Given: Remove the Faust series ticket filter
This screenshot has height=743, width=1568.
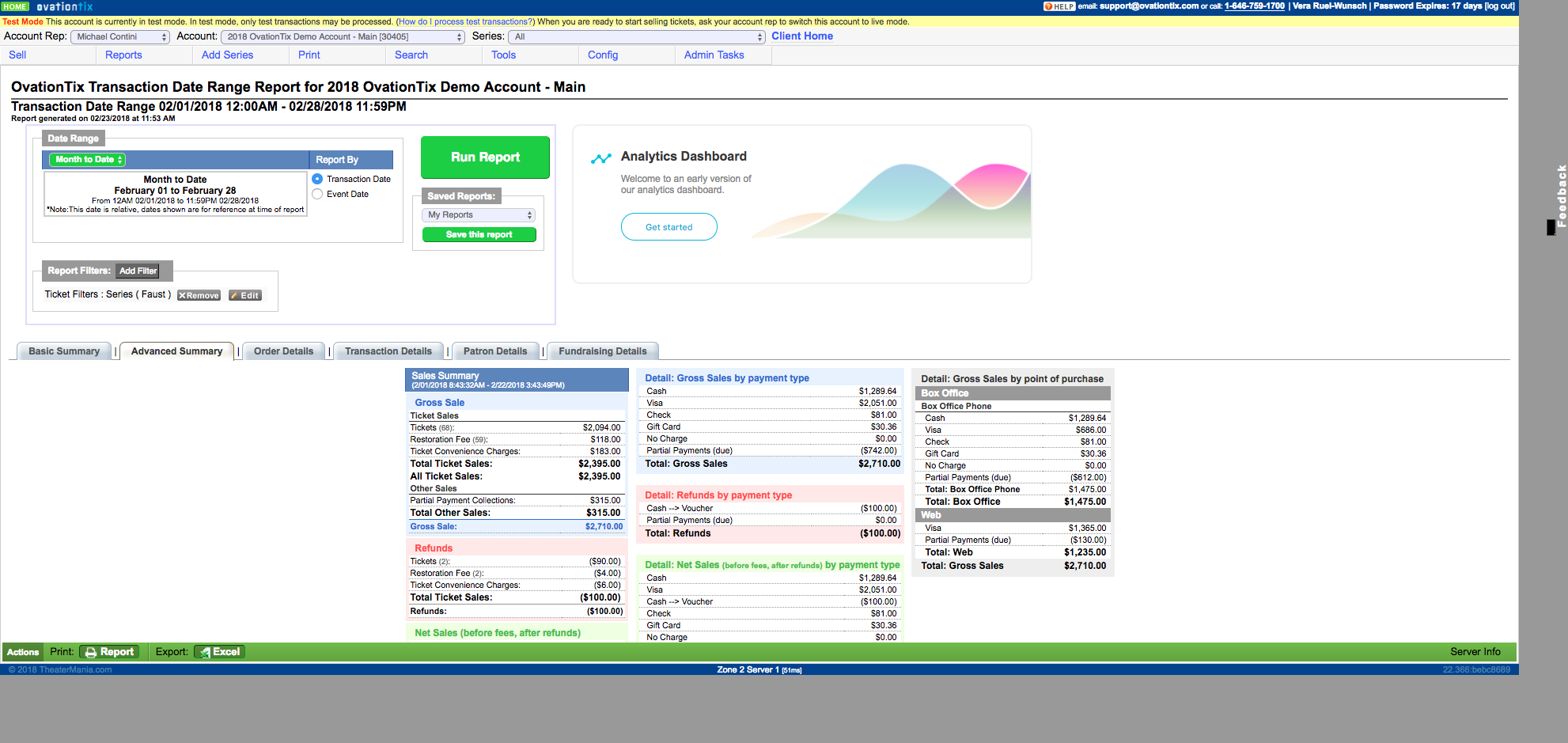Looking at the screenshot, I should coord(199,295).
